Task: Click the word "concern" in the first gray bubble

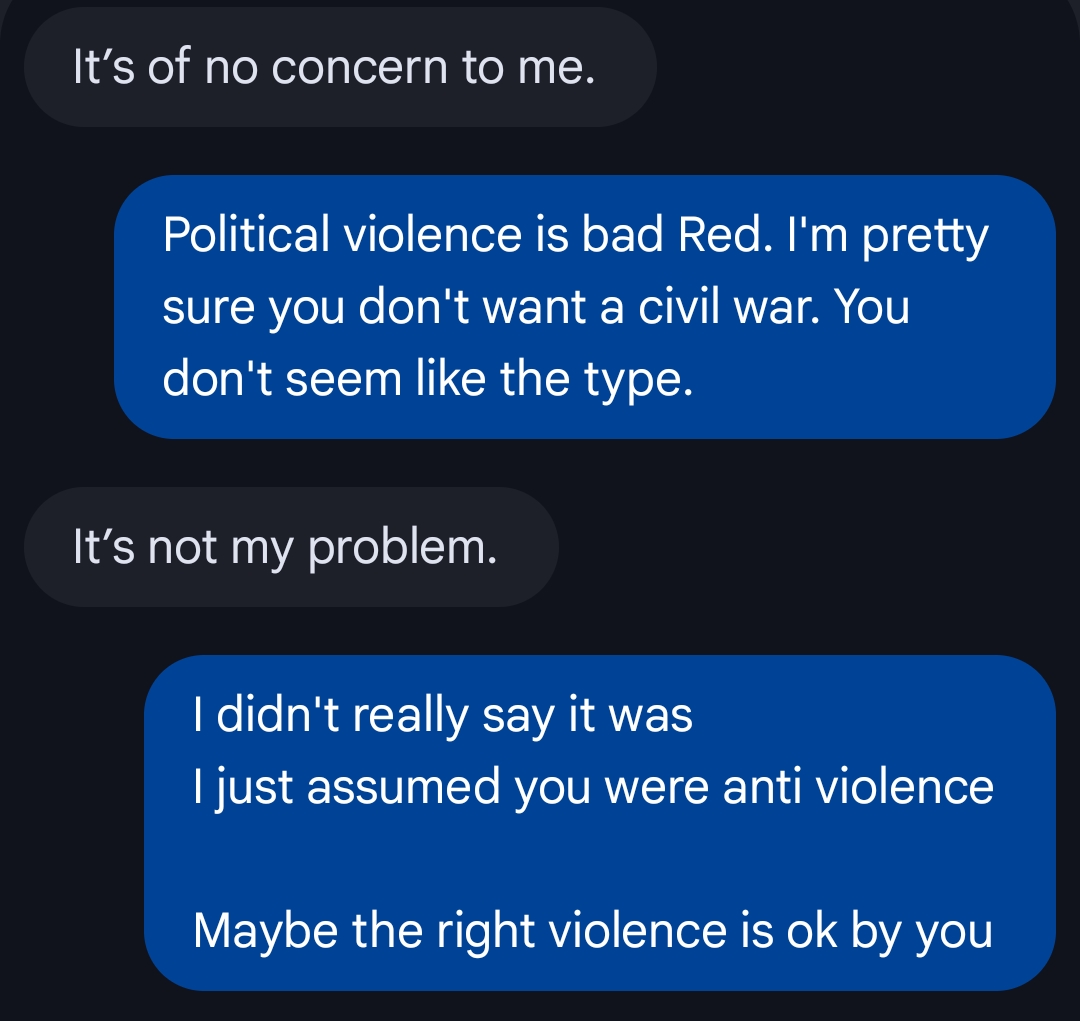Action: pos(360,68)
